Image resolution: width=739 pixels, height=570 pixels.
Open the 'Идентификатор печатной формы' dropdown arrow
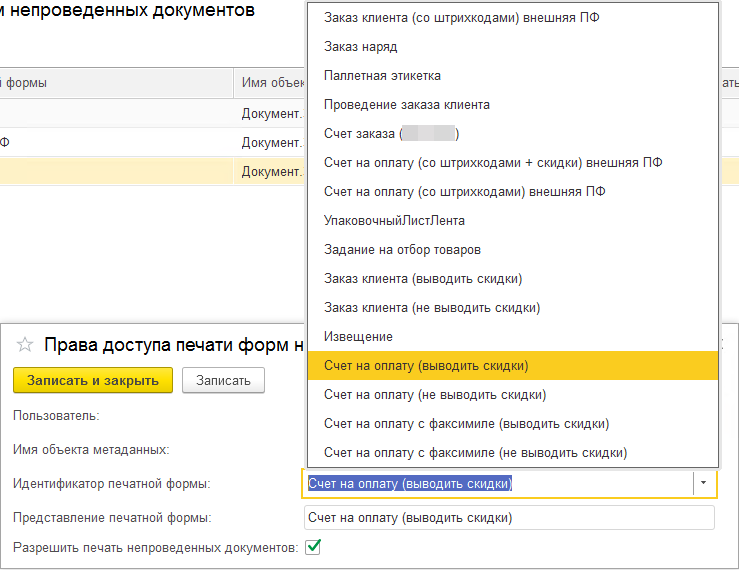[703, 483]
